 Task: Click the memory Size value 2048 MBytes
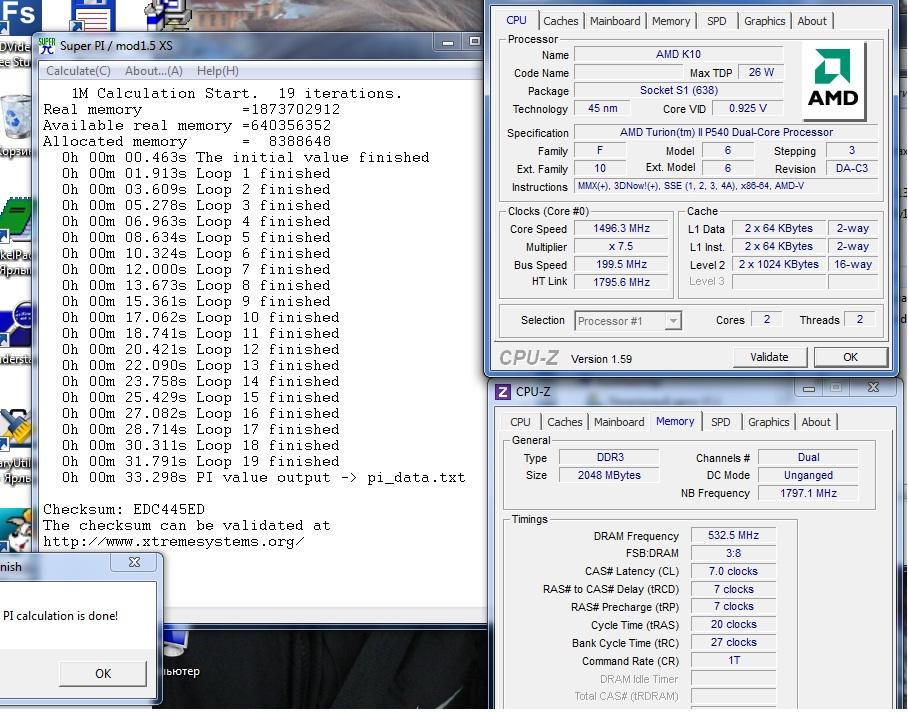click(x=609, y=475)
